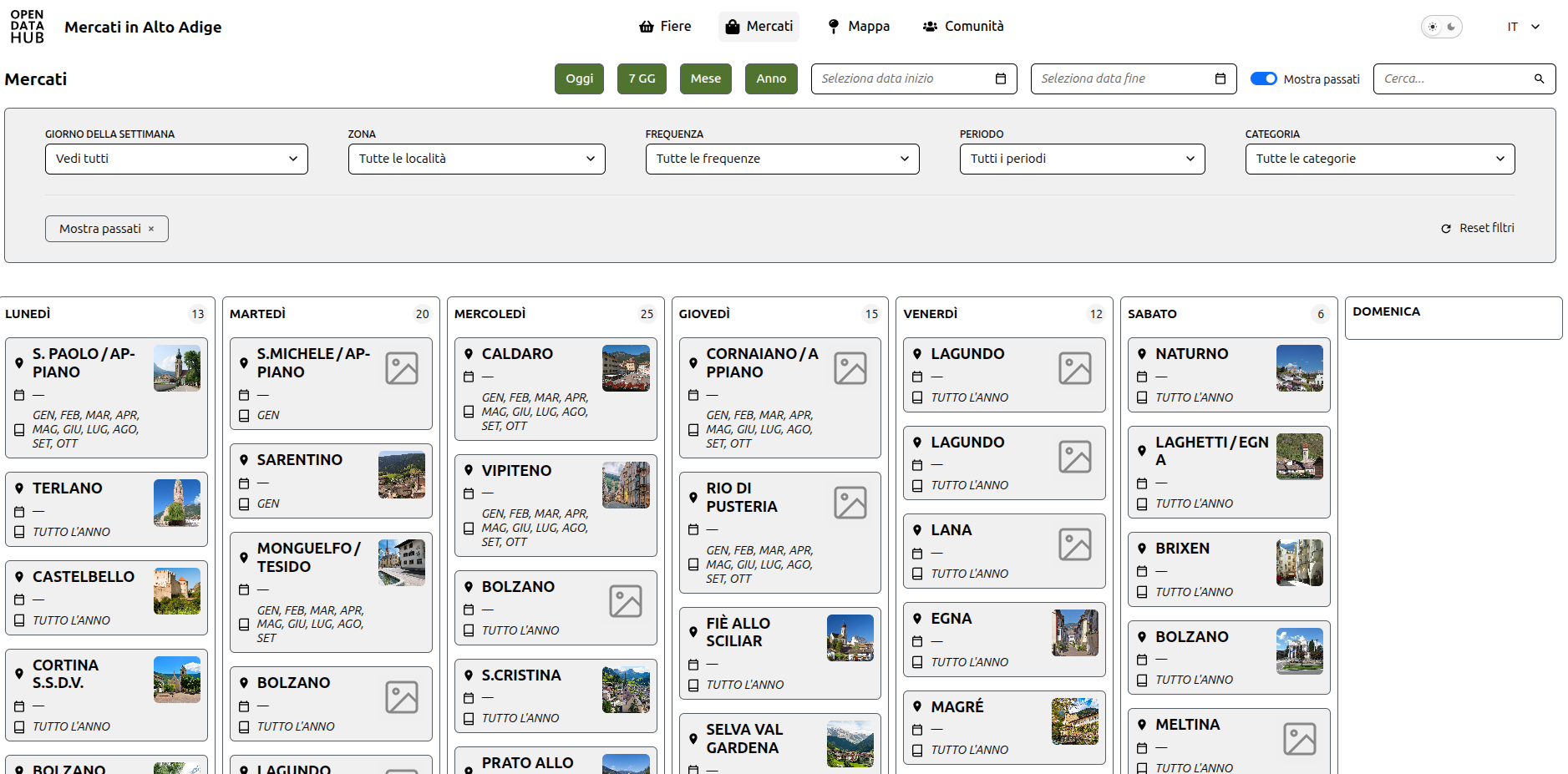Open the Mappa navigation tab

pyautogui.click(x=859, y=27)
